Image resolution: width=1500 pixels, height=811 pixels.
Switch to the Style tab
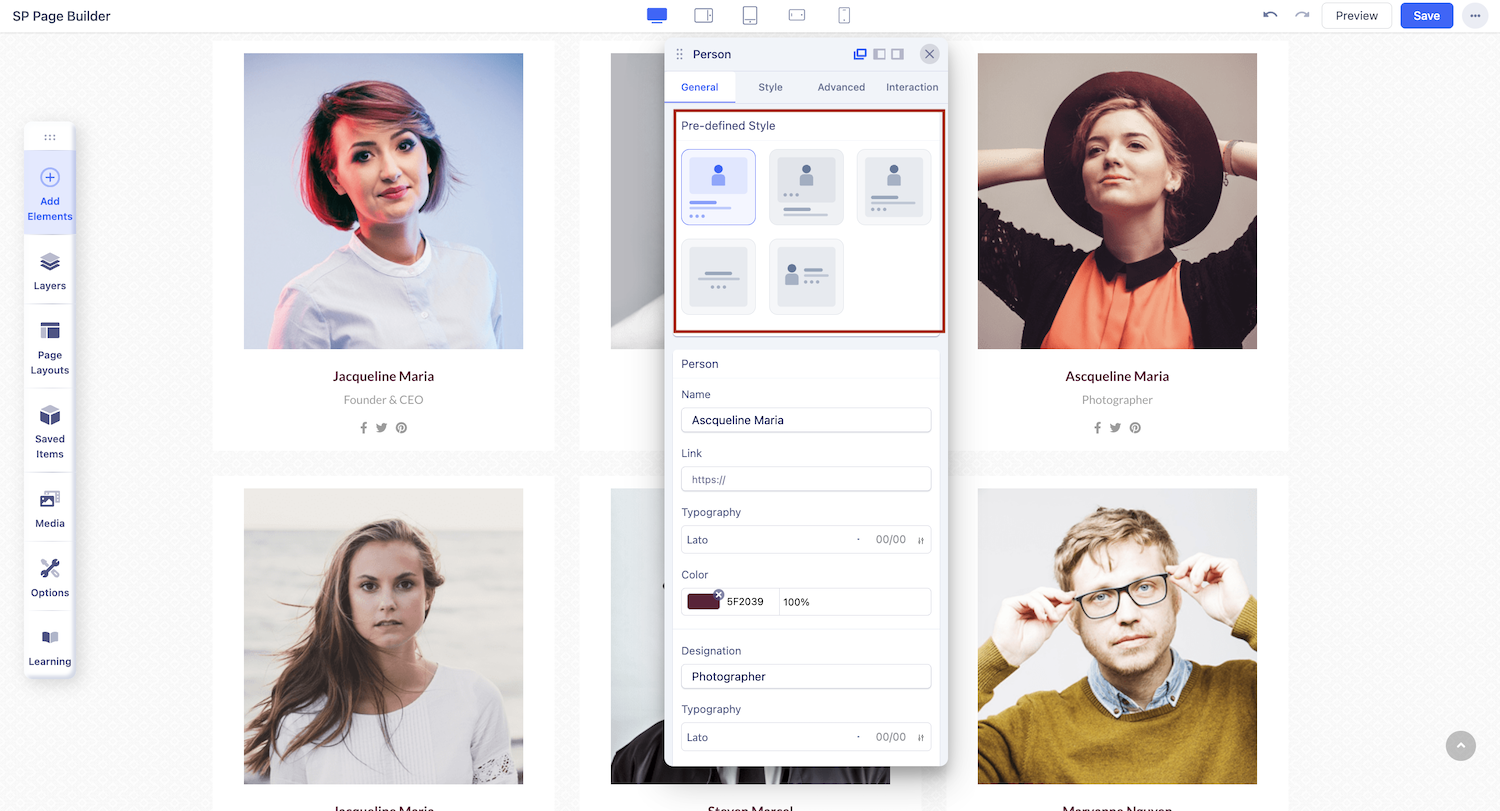(770, 87)
